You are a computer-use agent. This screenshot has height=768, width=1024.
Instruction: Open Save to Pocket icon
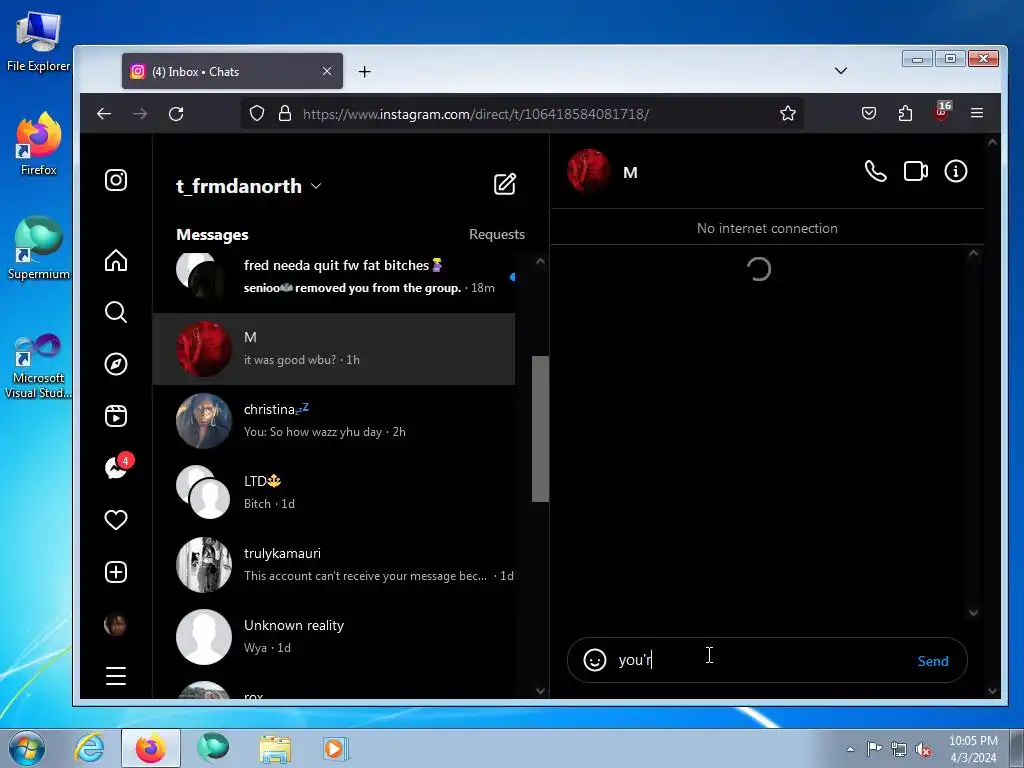(x=869, y=113)
